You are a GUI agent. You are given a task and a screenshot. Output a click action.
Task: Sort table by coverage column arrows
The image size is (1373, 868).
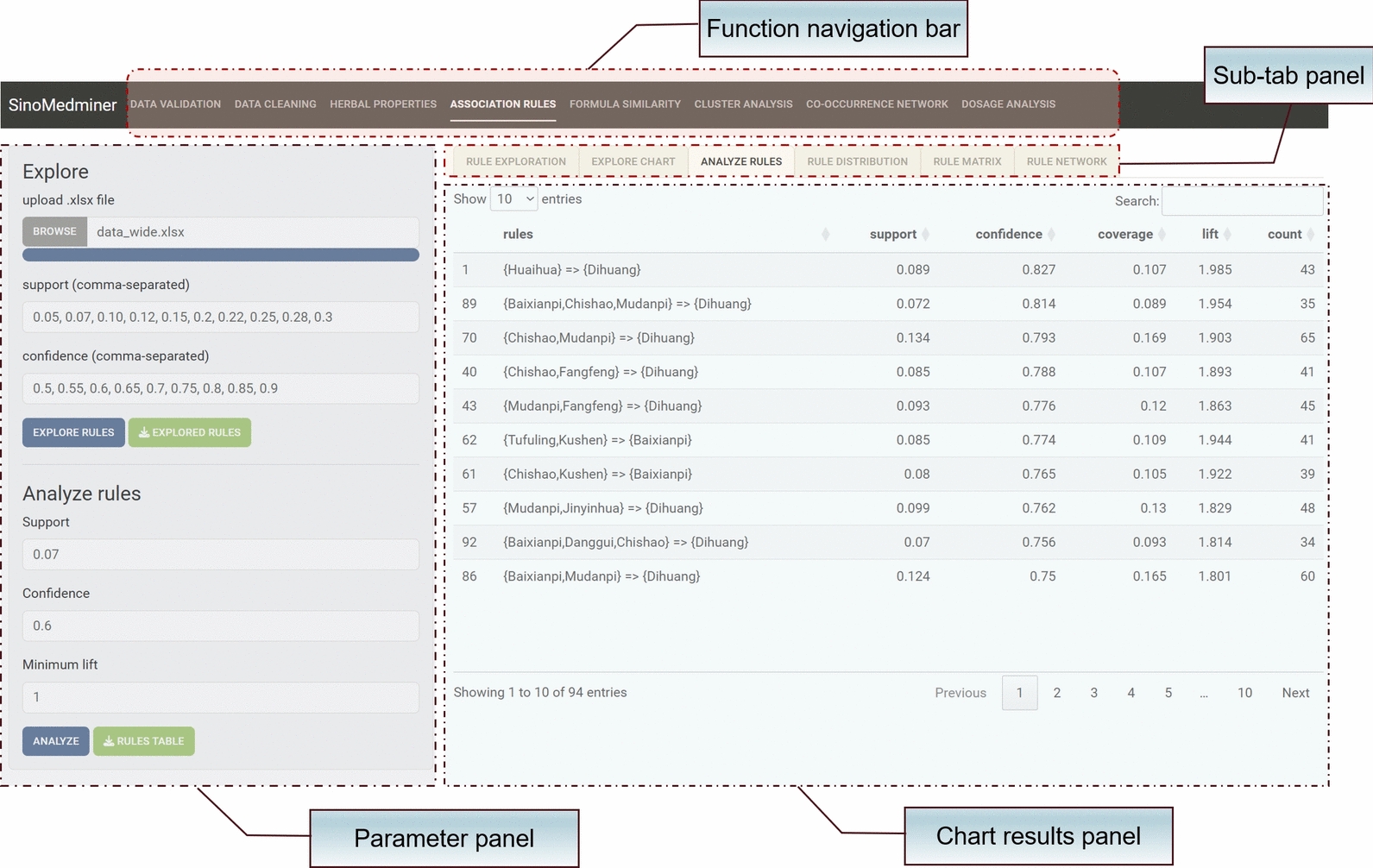pyautogui.click(x=1162, y=235)
